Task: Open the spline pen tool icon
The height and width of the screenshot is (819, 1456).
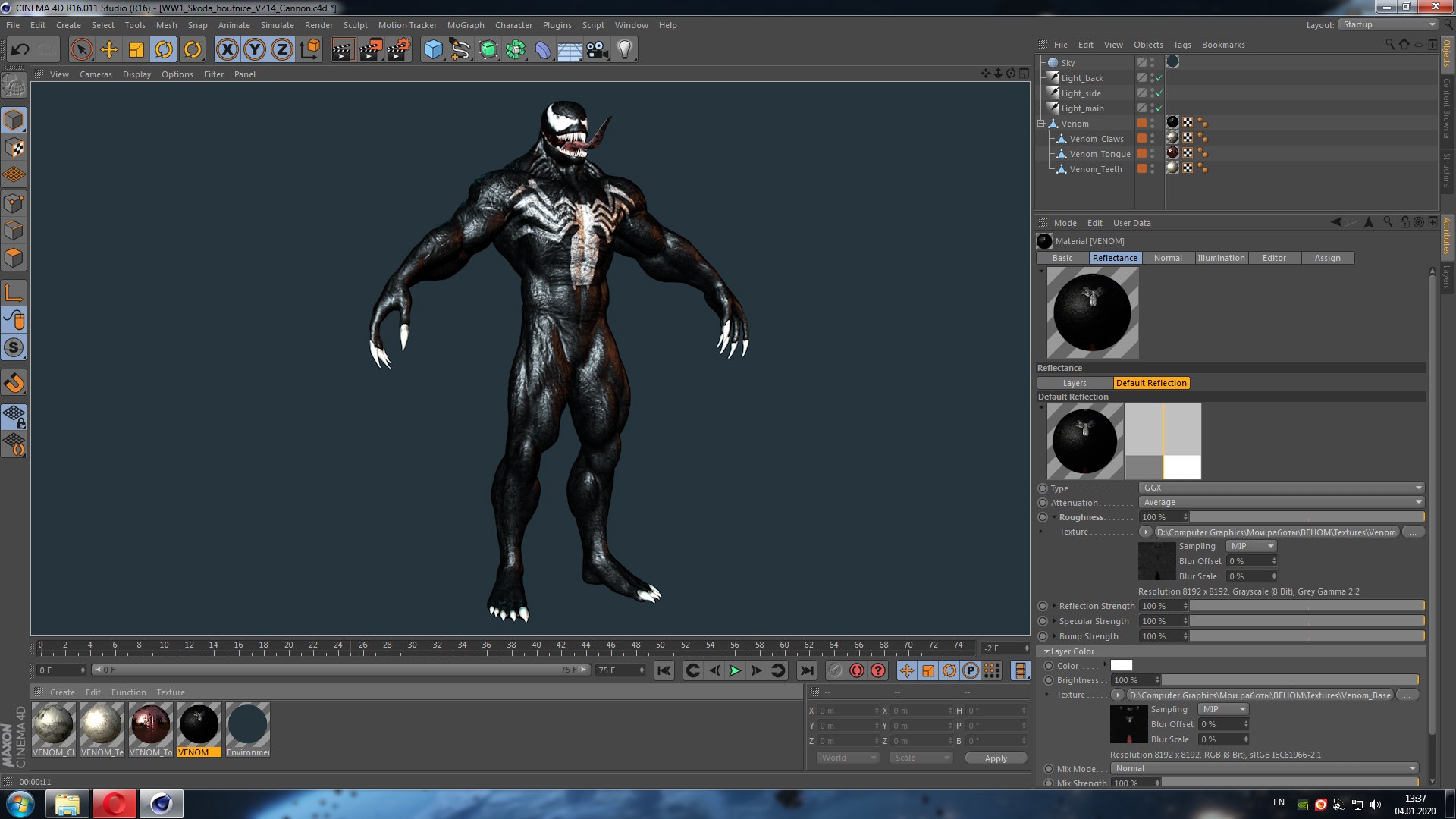Action: 460,50
